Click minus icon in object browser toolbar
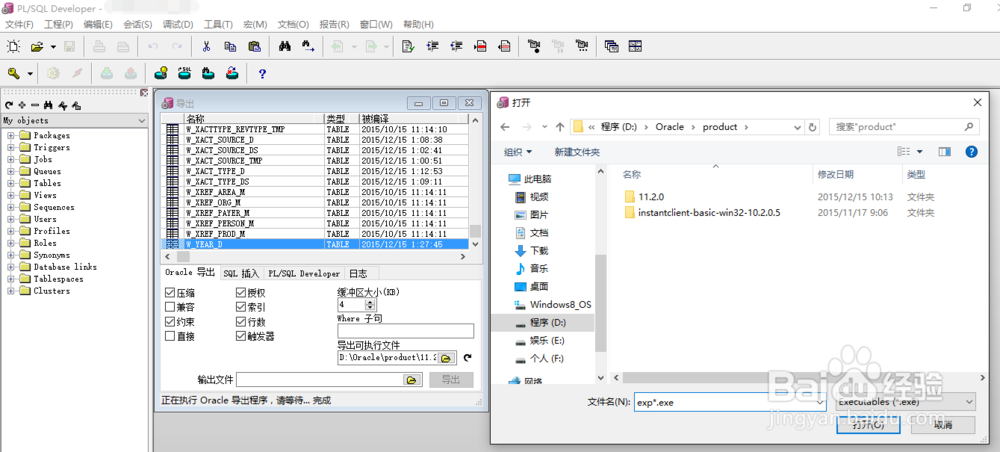Image resolution: width=1000 pixels, height=452 pixels. (x=35, y=106)
